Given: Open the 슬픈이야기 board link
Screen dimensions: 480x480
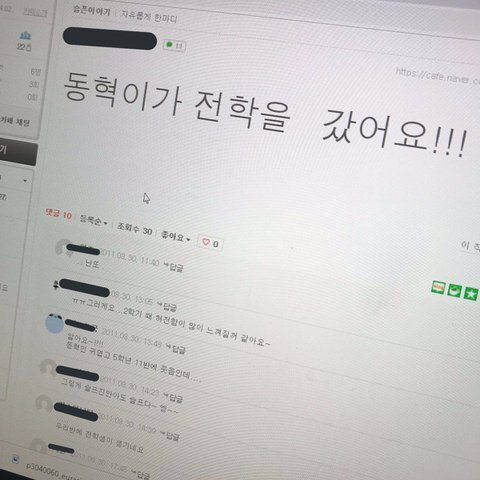Looking at the screenshot, I should [x=91, y=10].
